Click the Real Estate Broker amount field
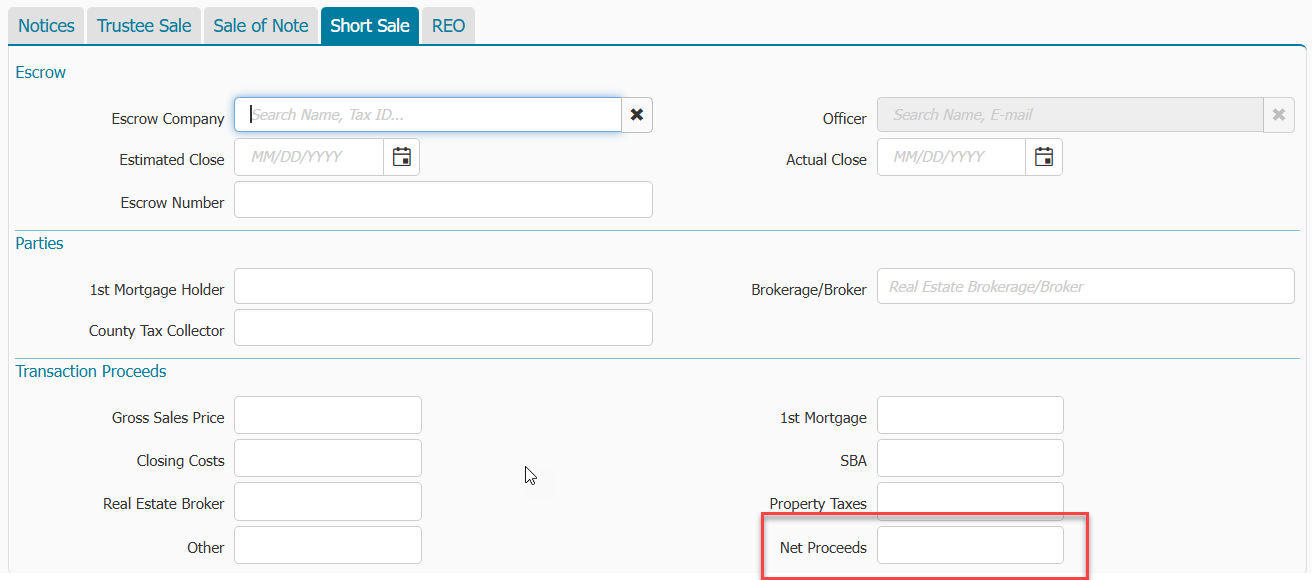Image resolution: width=1312 pixels, height=580 pixels. pyautogui.click(x=328, y=502)
